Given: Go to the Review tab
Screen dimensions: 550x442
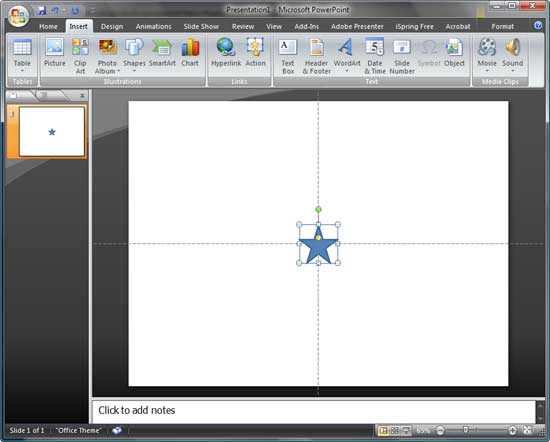Looking at the screenshot, I should [x=243, y=27].
